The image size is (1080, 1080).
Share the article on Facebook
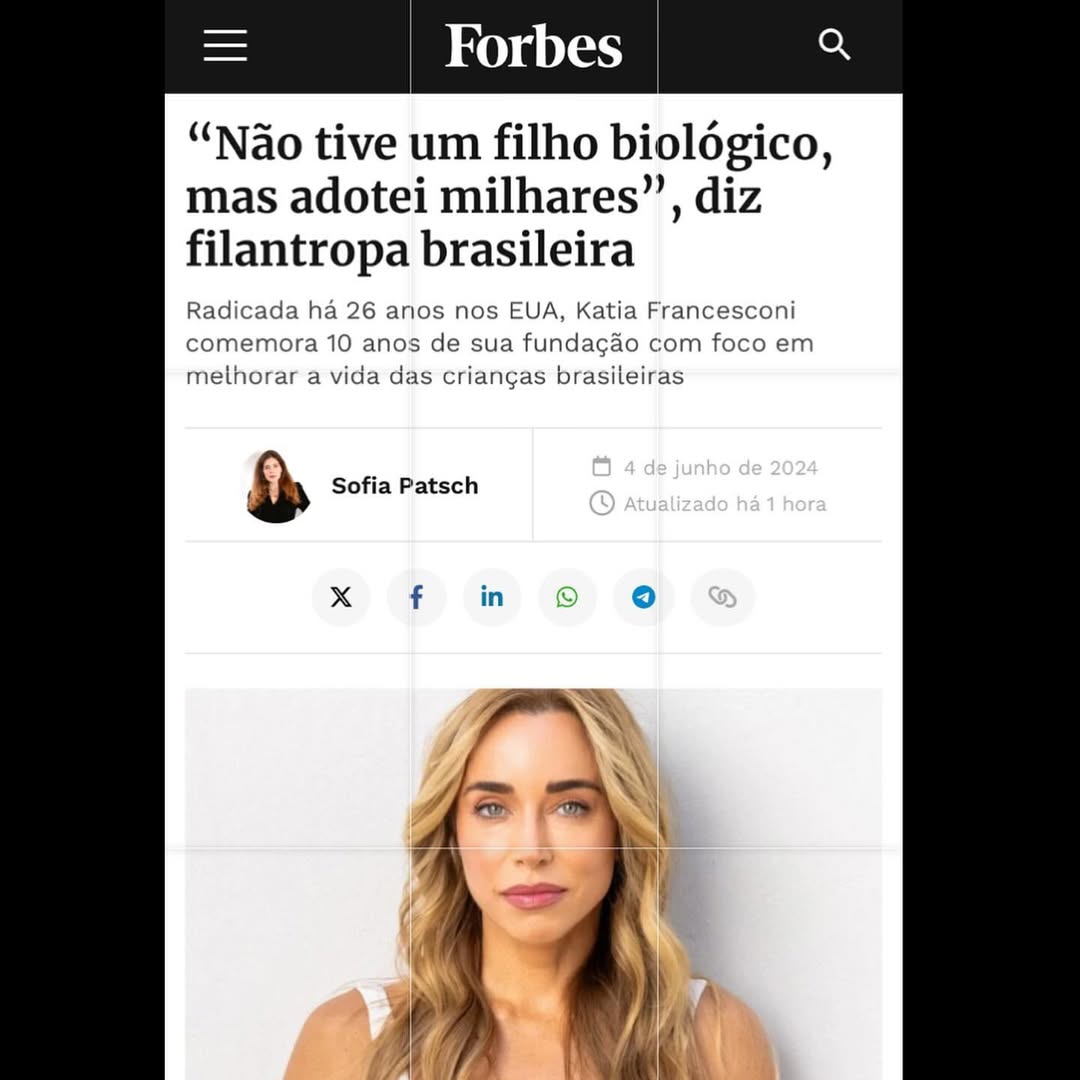(416, 597)
